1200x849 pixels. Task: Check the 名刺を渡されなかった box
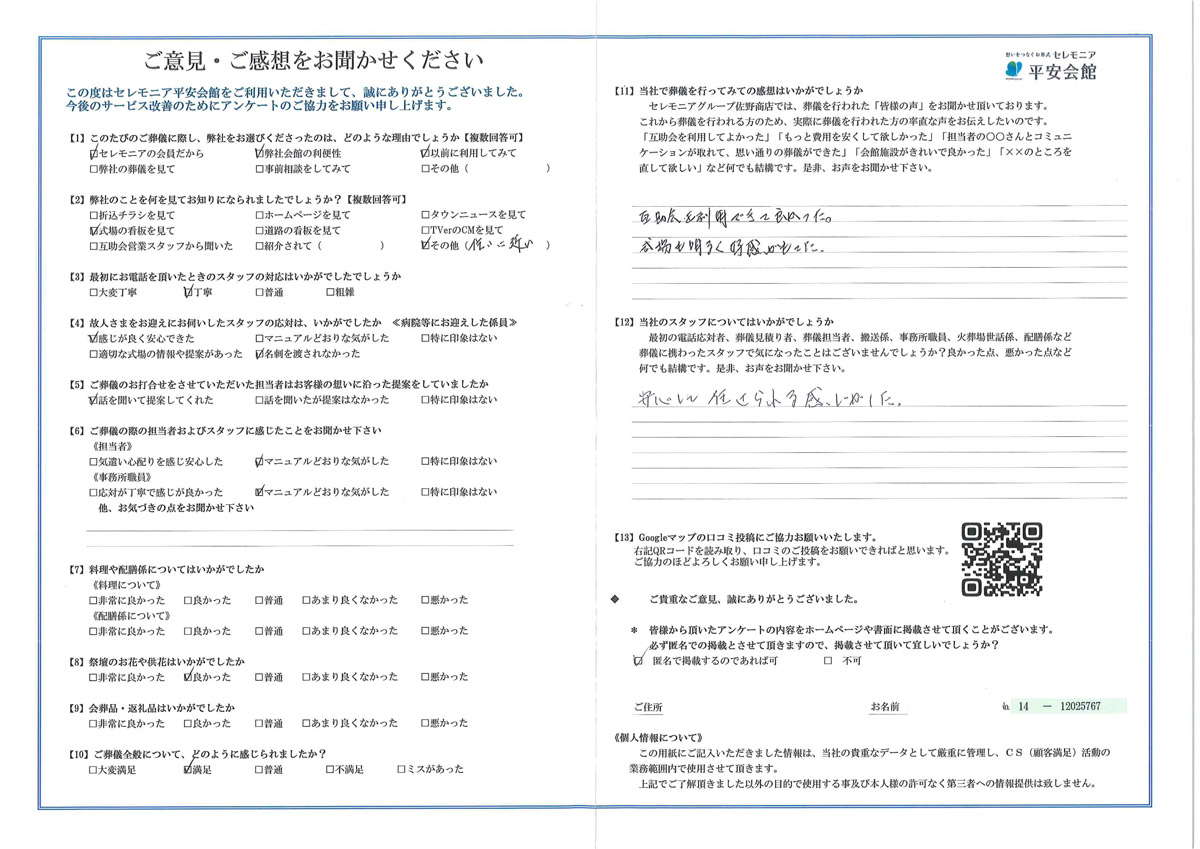(260, 355)
